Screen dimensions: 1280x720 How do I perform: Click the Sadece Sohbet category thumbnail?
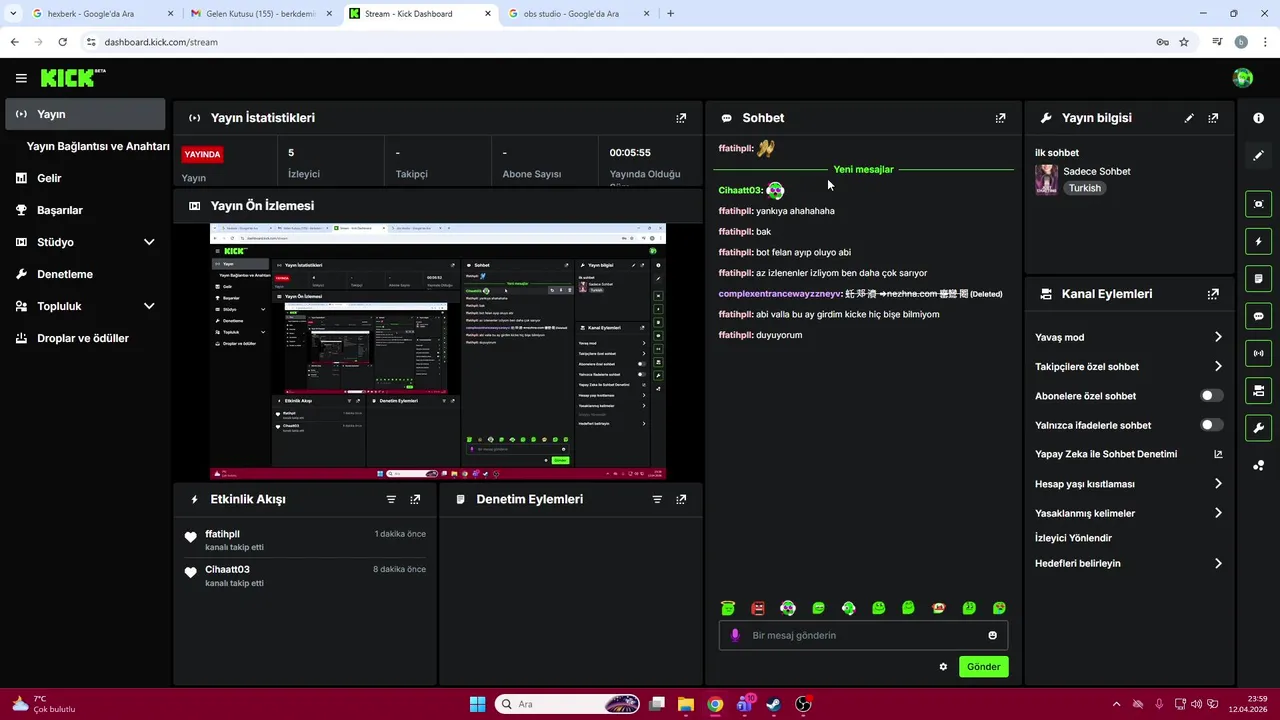click(1046, 180)
